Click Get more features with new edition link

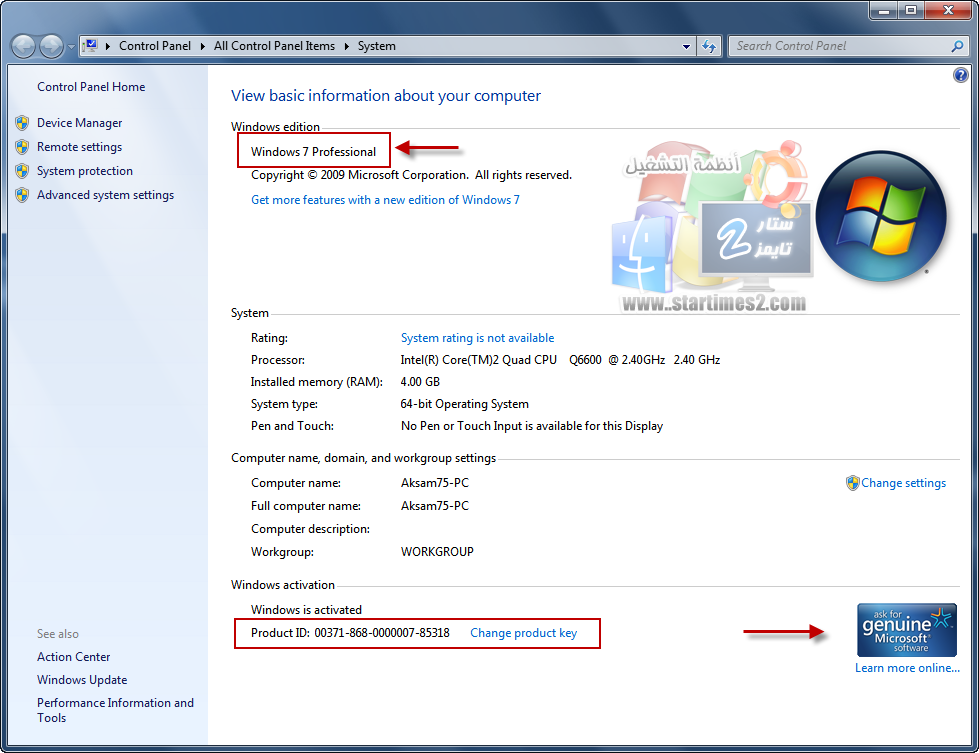click(x=385, y=200)
